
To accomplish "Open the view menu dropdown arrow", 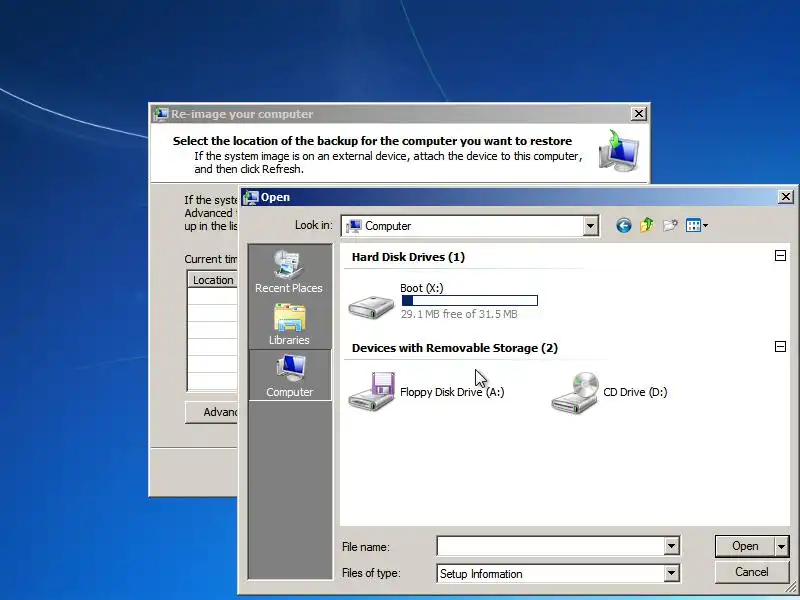I will (705, 226).
